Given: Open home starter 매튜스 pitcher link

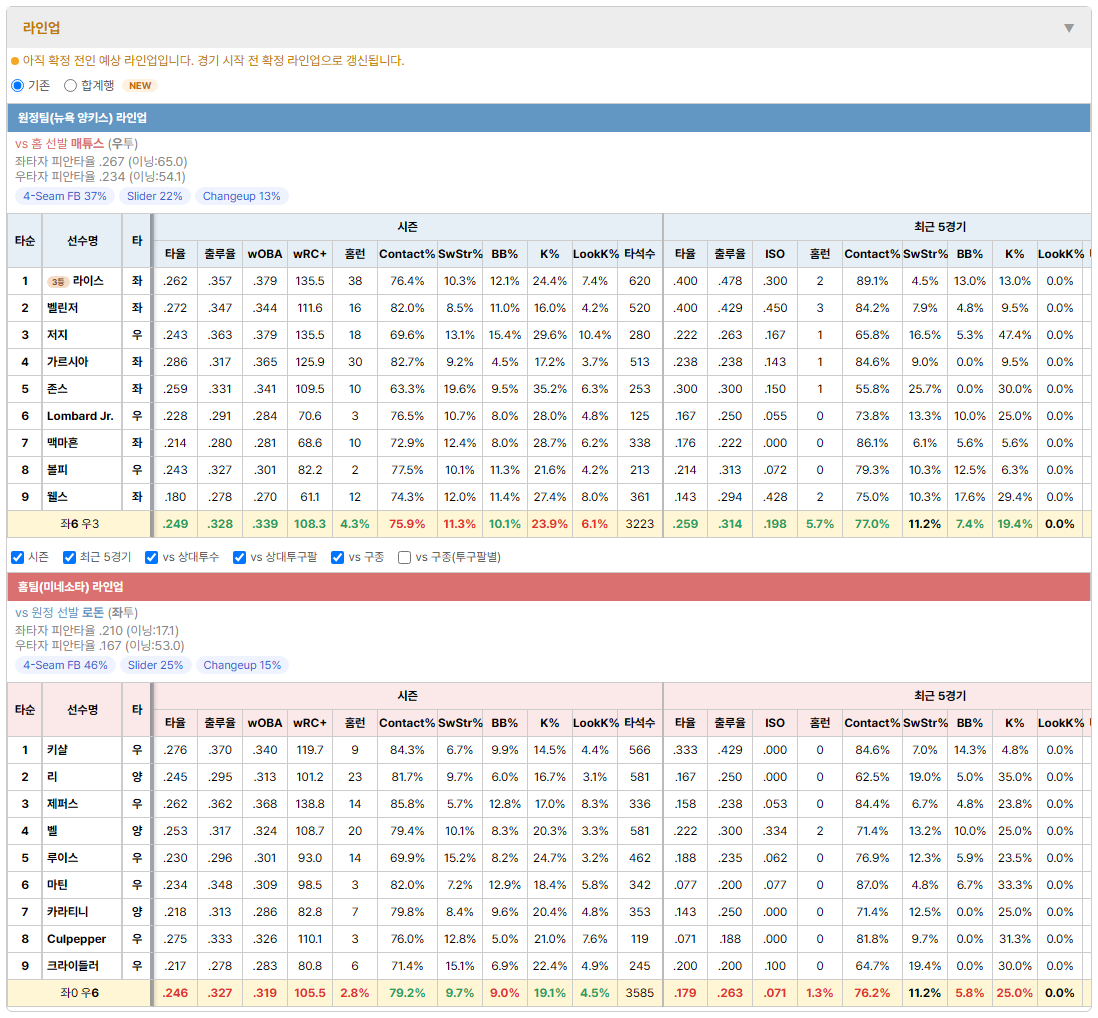Looking at the screenshot, I should (87, 144).
